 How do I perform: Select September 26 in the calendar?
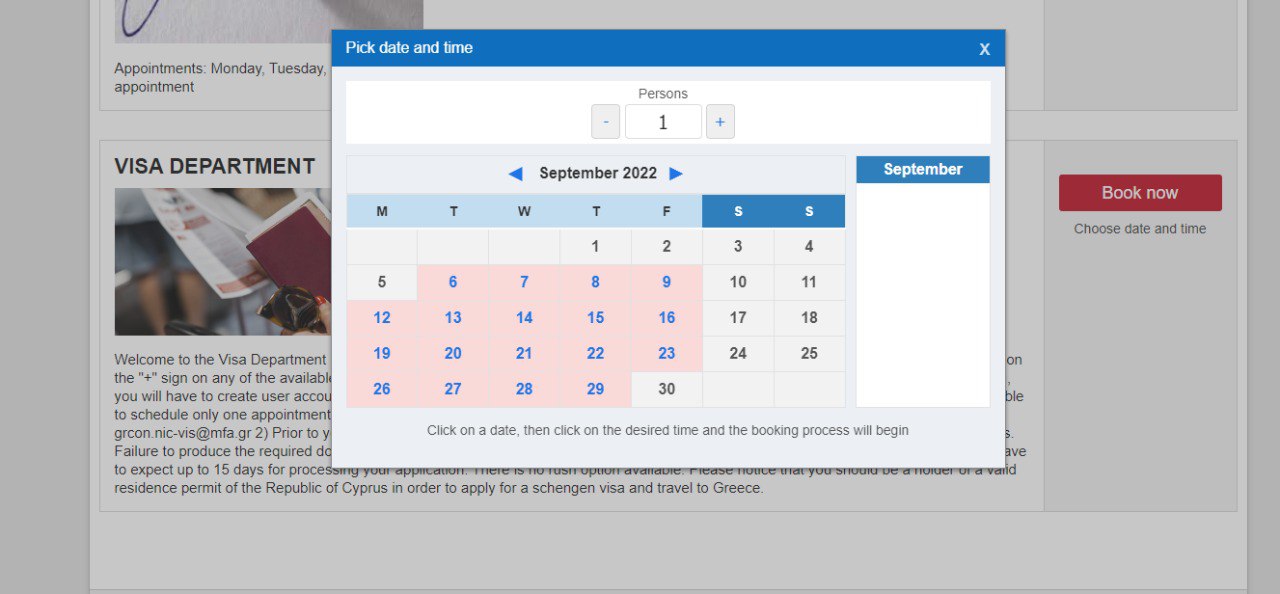click(382, 389)
